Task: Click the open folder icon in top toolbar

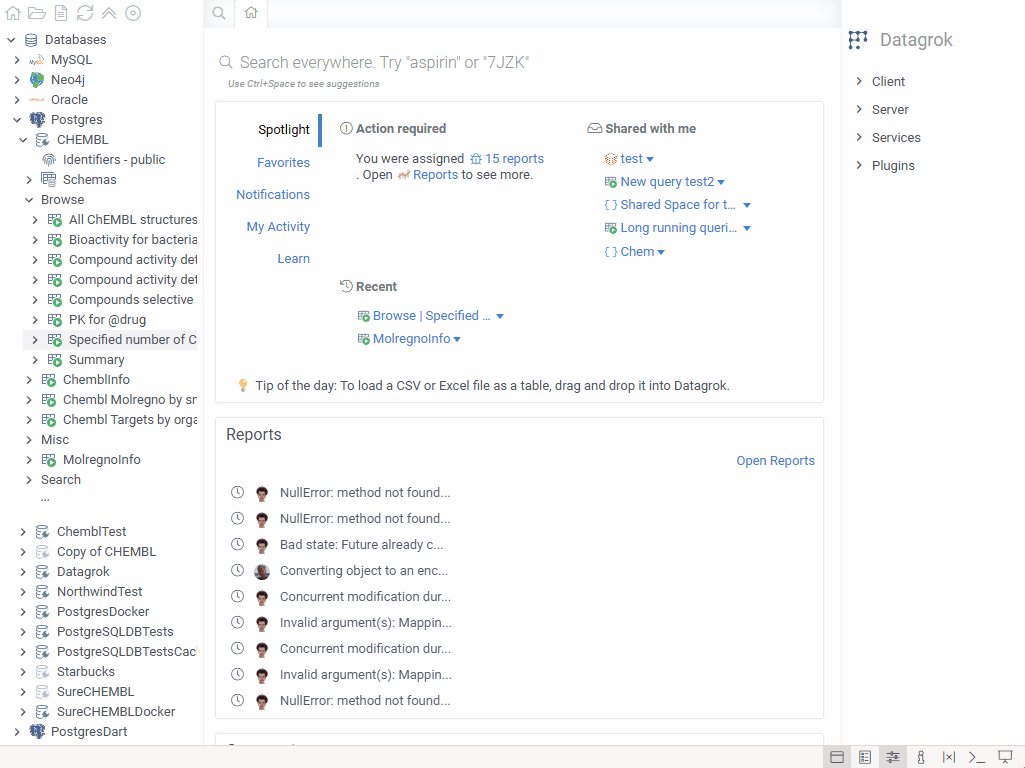Action: tap(37, 13)
